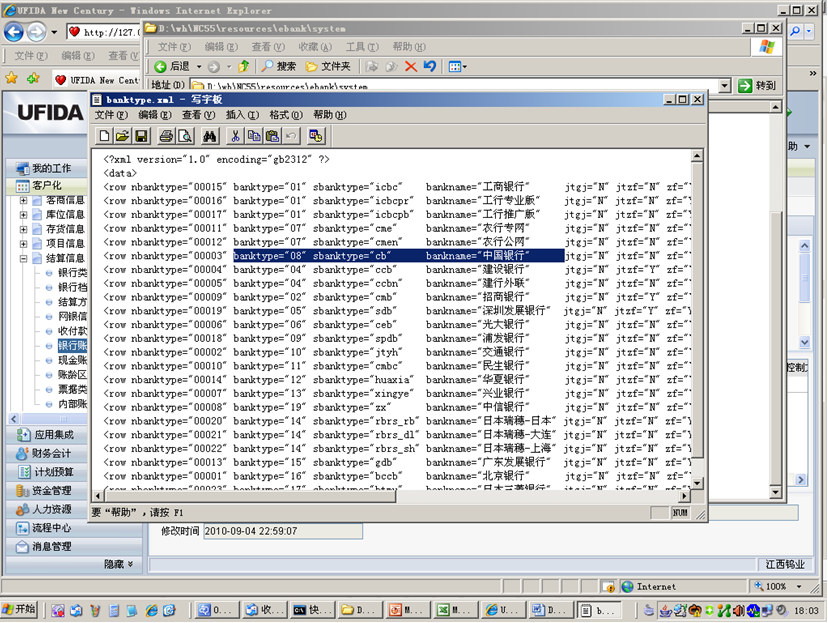The width and height of the screenshot is (828, 623).
Task: Click the Internet Explorer blue Back button
Action: (14, 32)
